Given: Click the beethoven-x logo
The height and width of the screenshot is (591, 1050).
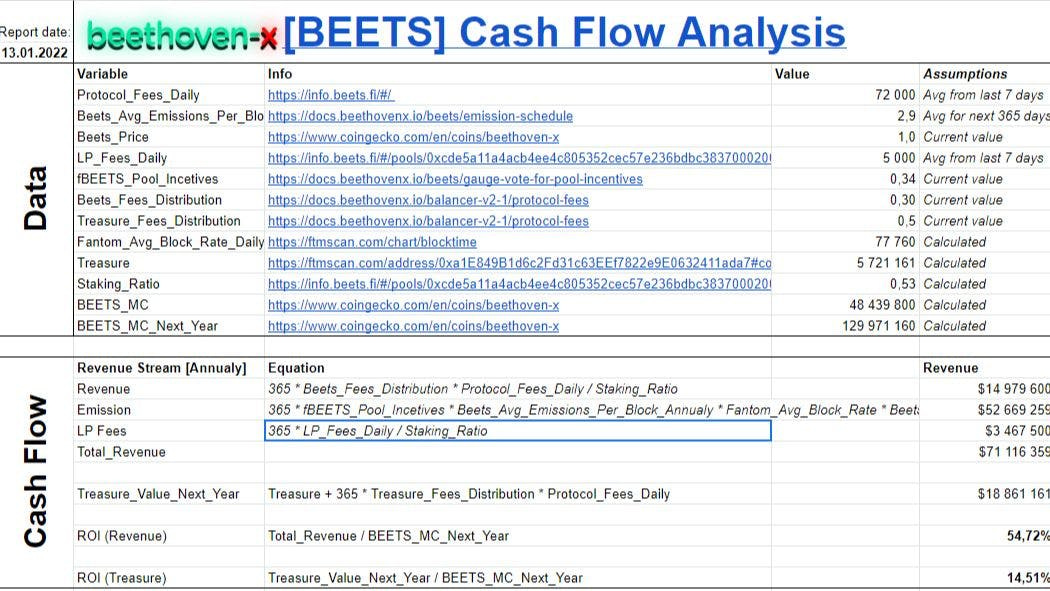Looking at the screenshot, I should tap(182, 35).
